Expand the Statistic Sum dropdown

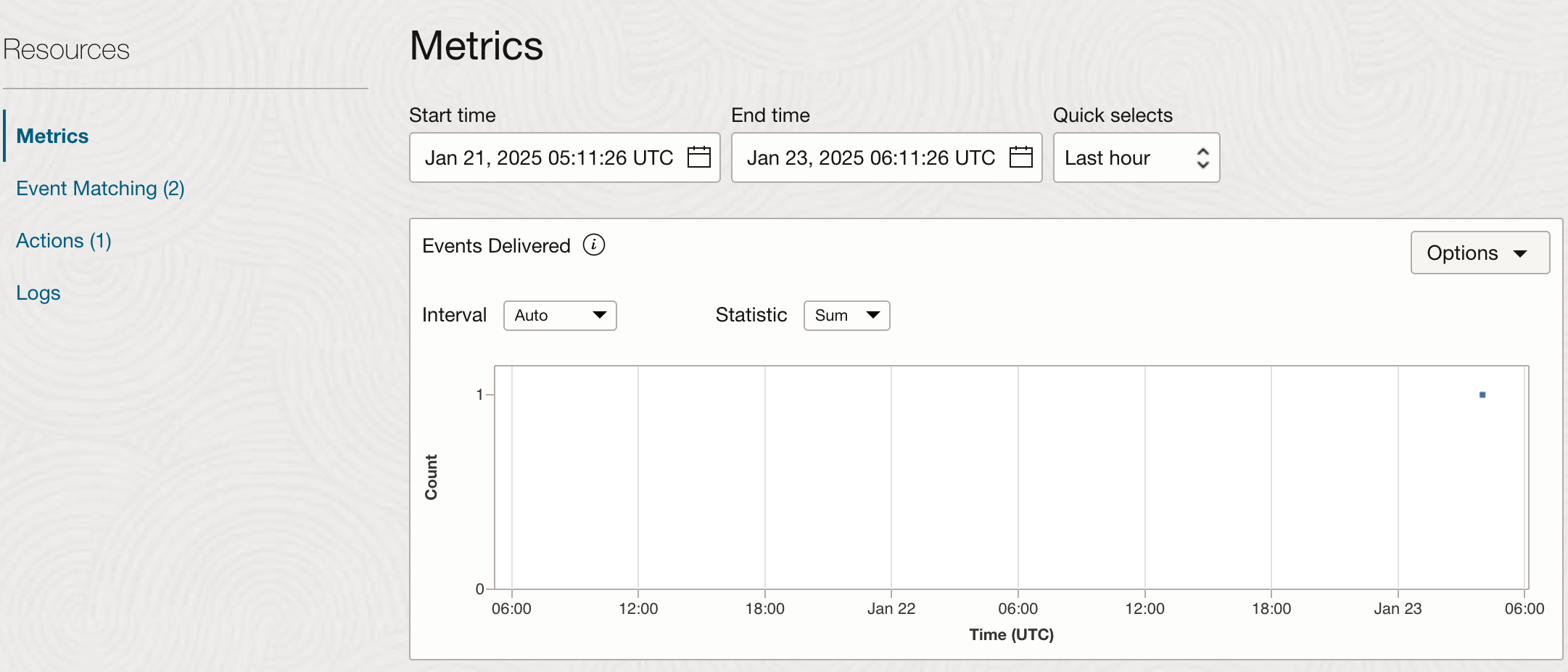click(846, 316)
